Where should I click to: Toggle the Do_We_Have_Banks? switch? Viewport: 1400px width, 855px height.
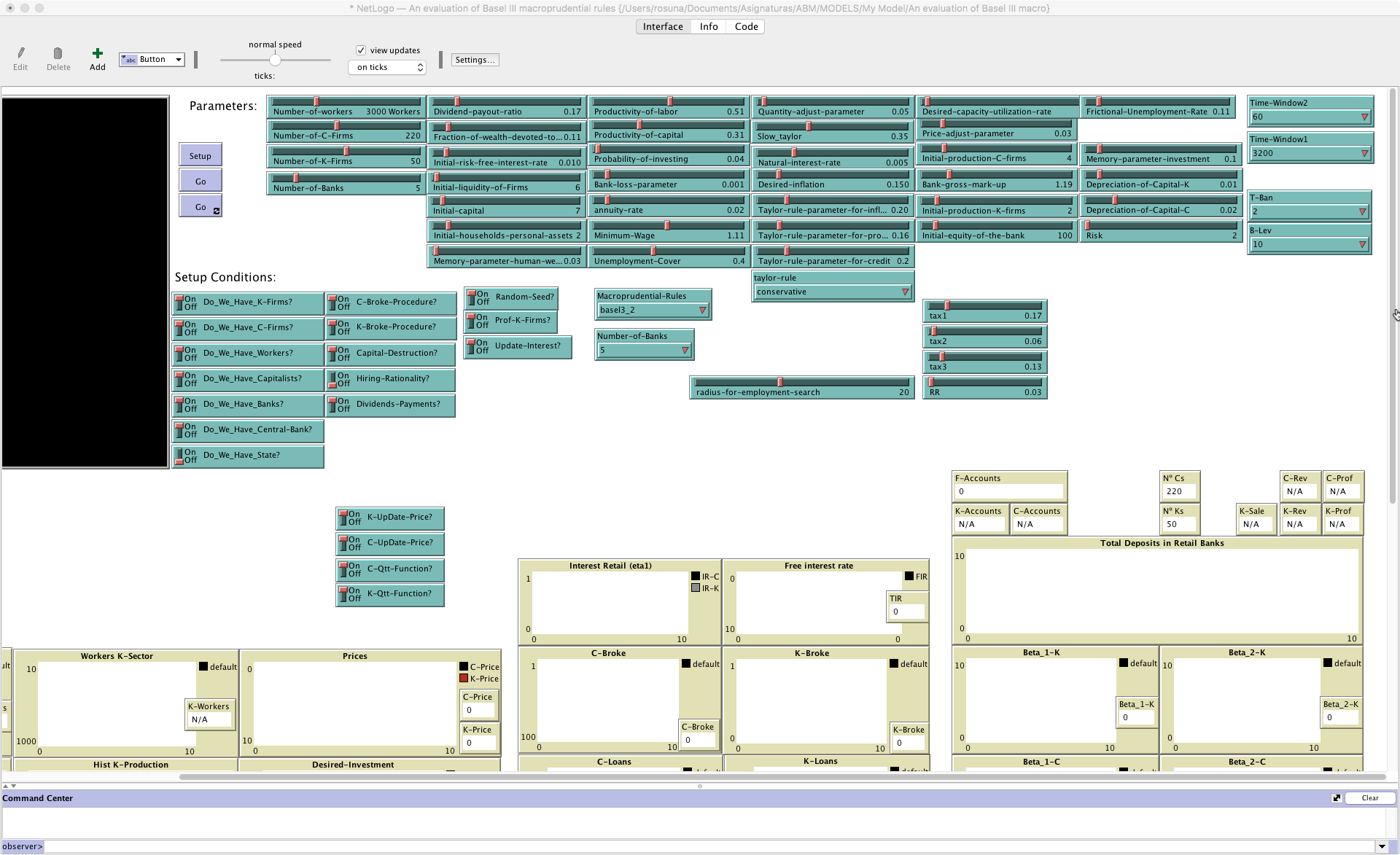tap(179, 405)
